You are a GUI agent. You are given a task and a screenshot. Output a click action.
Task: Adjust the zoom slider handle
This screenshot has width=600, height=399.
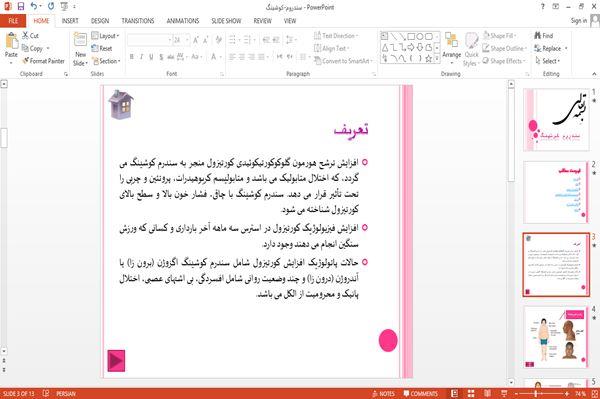pyautogui.click(x=536, y=393)
